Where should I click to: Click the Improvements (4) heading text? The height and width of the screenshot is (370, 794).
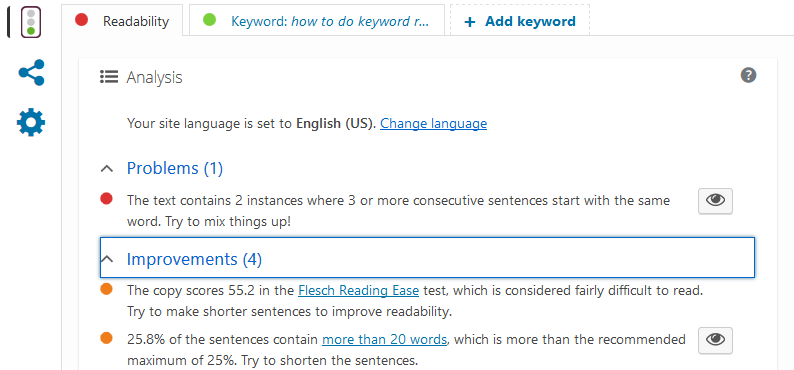(x=194, y=259)
